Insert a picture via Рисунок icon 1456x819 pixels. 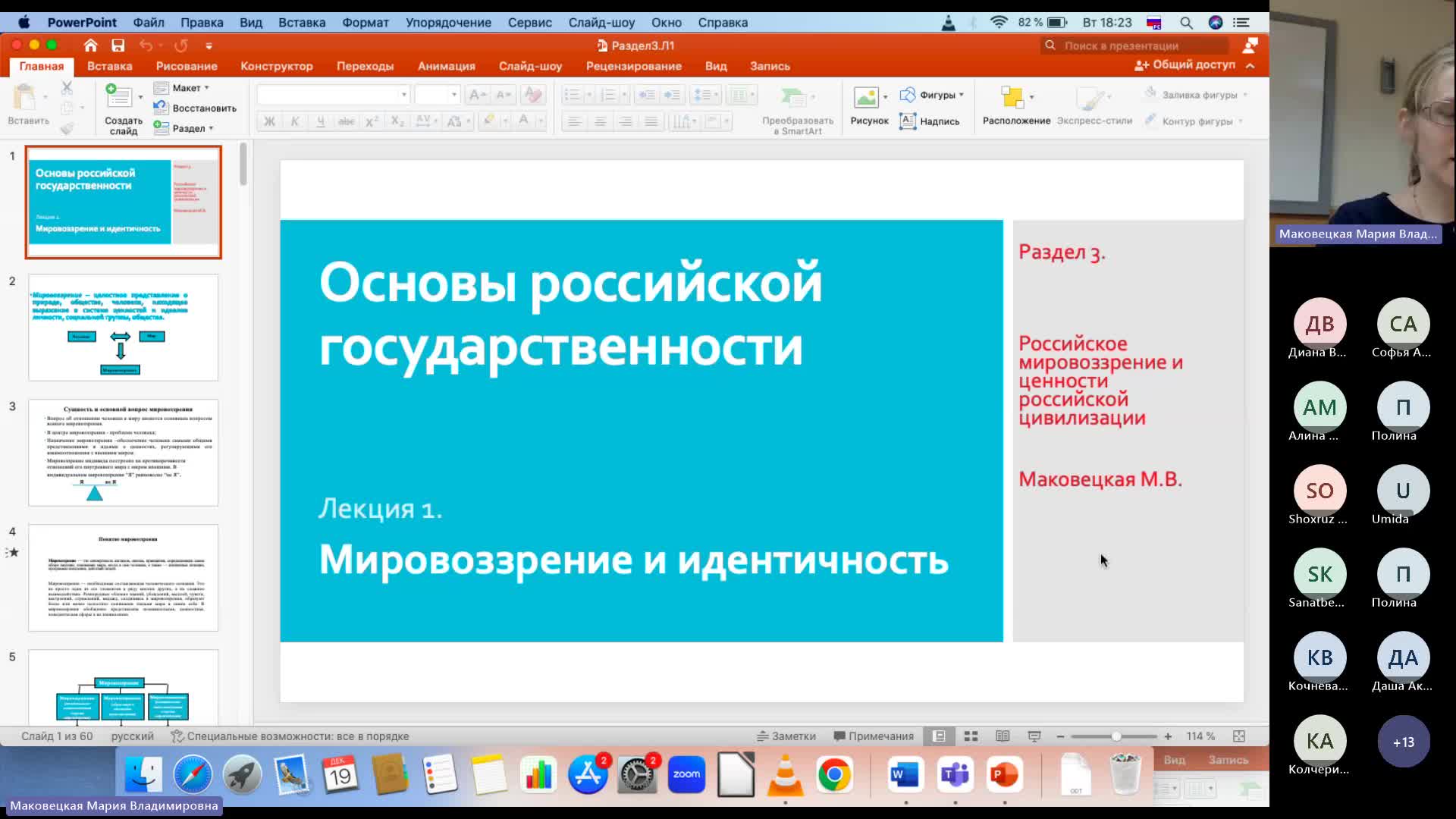point(865,97)
